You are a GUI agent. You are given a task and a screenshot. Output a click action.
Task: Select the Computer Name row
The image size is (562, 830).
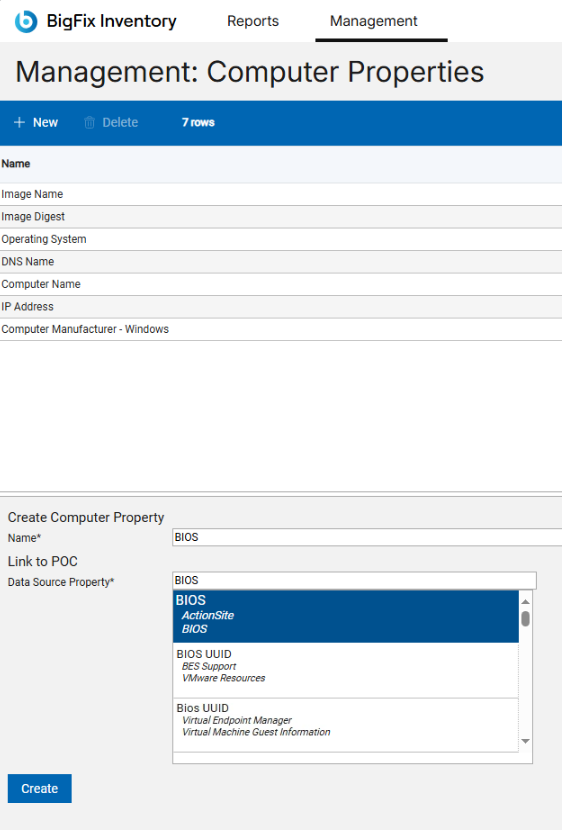click(281, 284)
